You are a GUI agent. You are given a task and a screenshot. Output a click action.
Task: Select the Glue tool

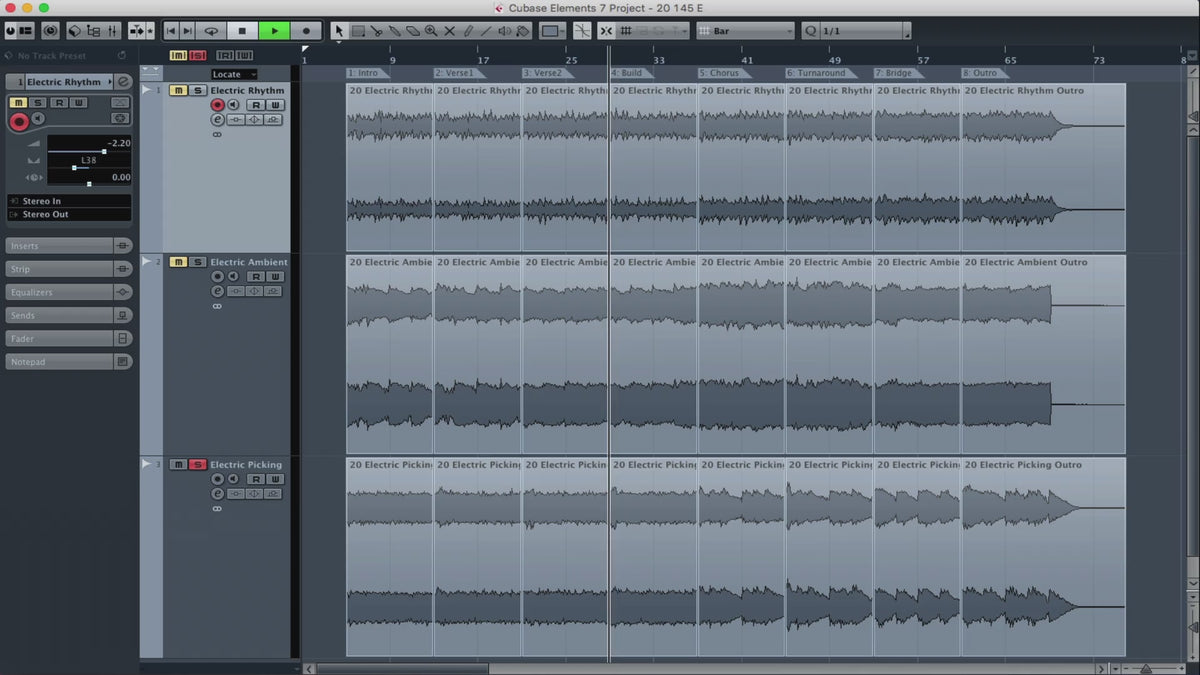click(395, 31)
